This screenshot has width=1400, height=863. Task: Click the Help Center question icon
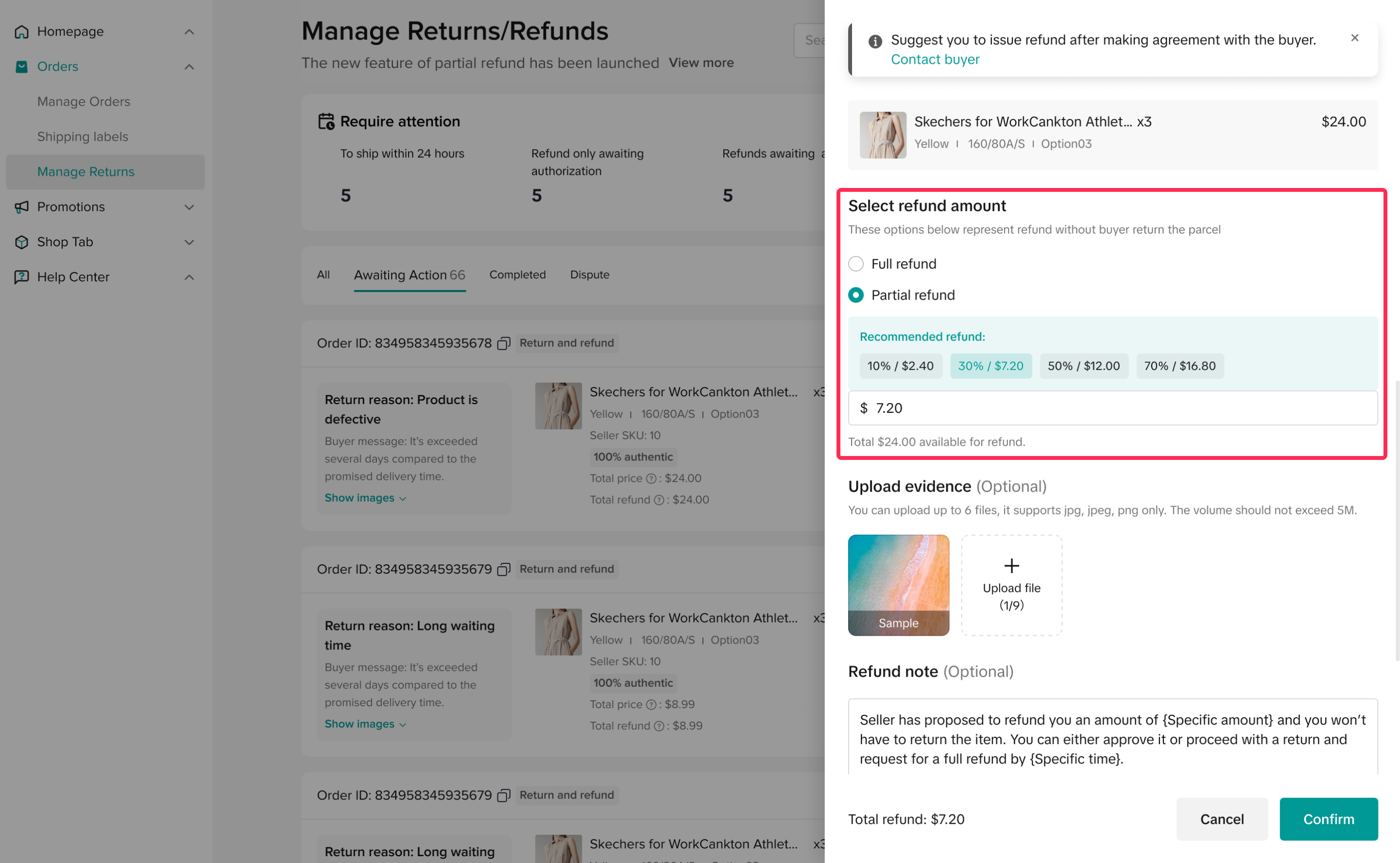point(22,277)
